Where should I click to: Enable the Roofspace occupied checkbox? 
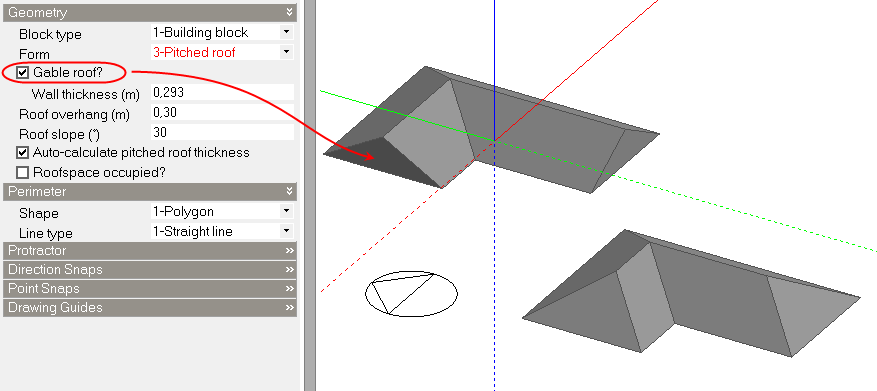pyautogui.click(x=22, y=172)
